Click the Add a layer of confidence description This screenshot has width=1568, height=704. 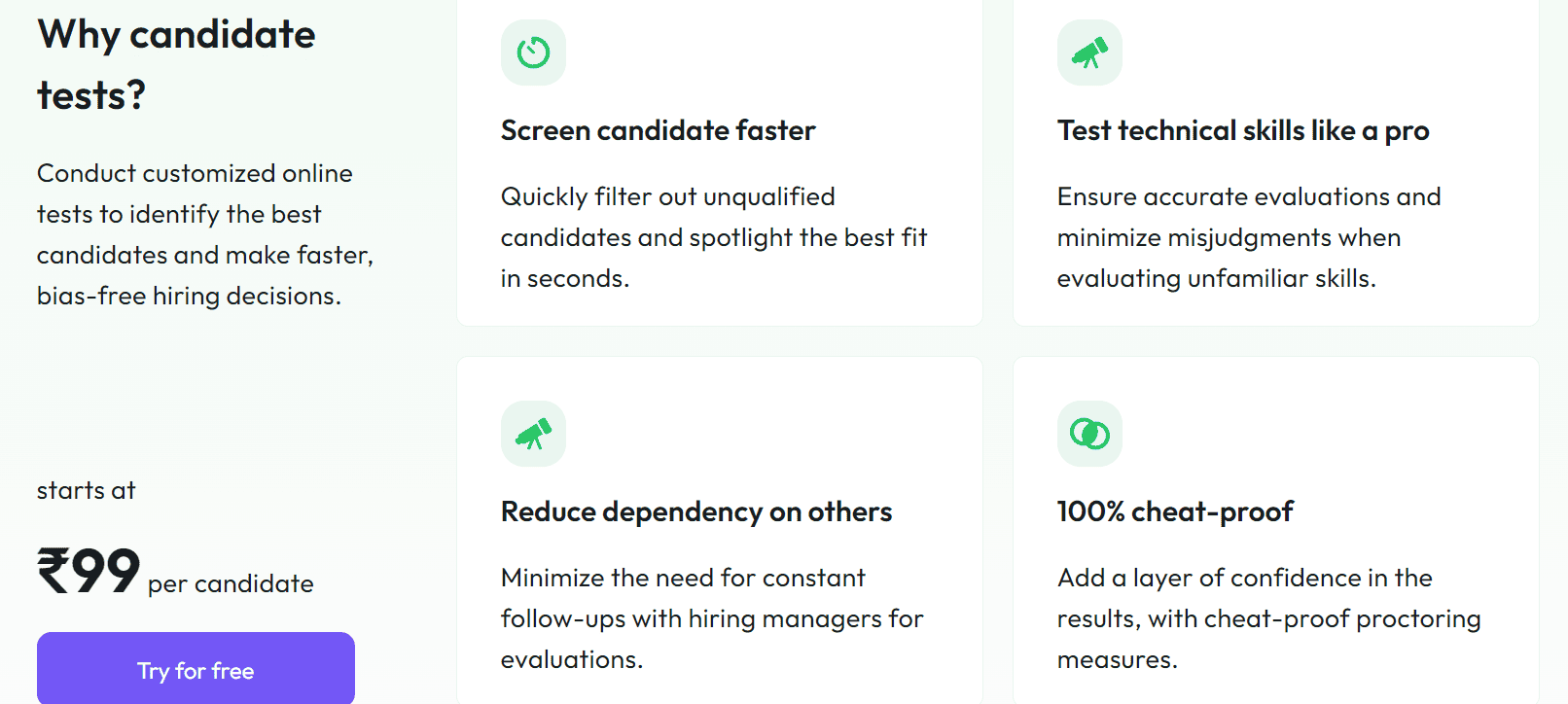[x=1268, y=618]
